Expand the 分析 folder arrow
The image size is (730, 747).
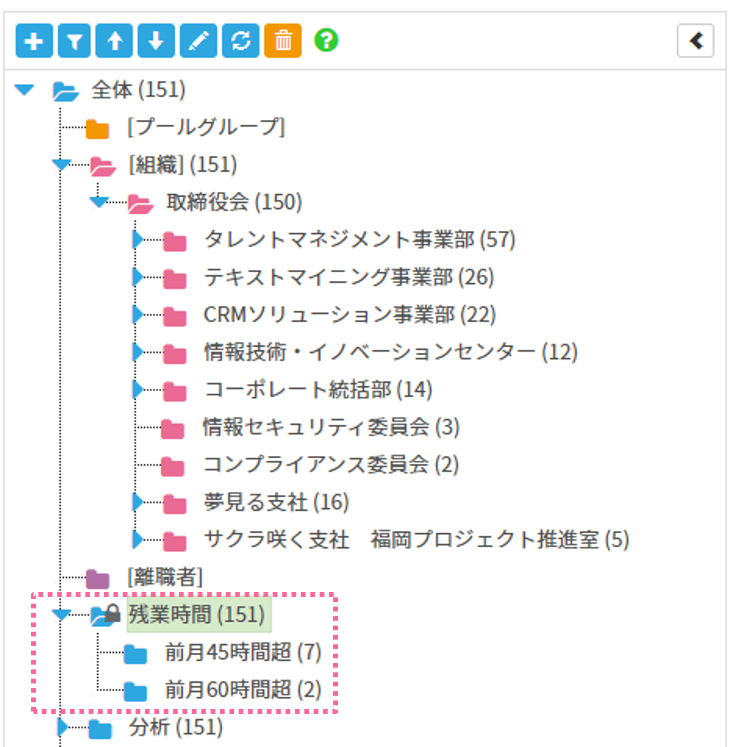[x=63, y=727]
